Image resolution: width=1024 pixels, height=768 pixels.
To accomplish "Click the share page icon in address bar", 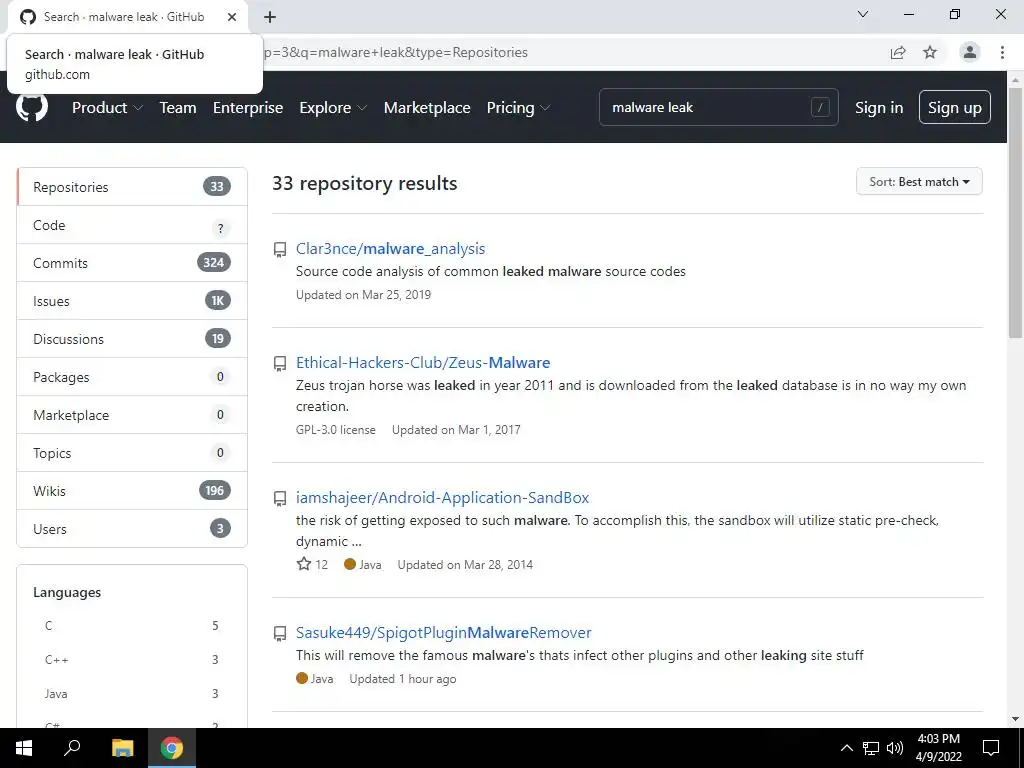I will pos(898,52).
